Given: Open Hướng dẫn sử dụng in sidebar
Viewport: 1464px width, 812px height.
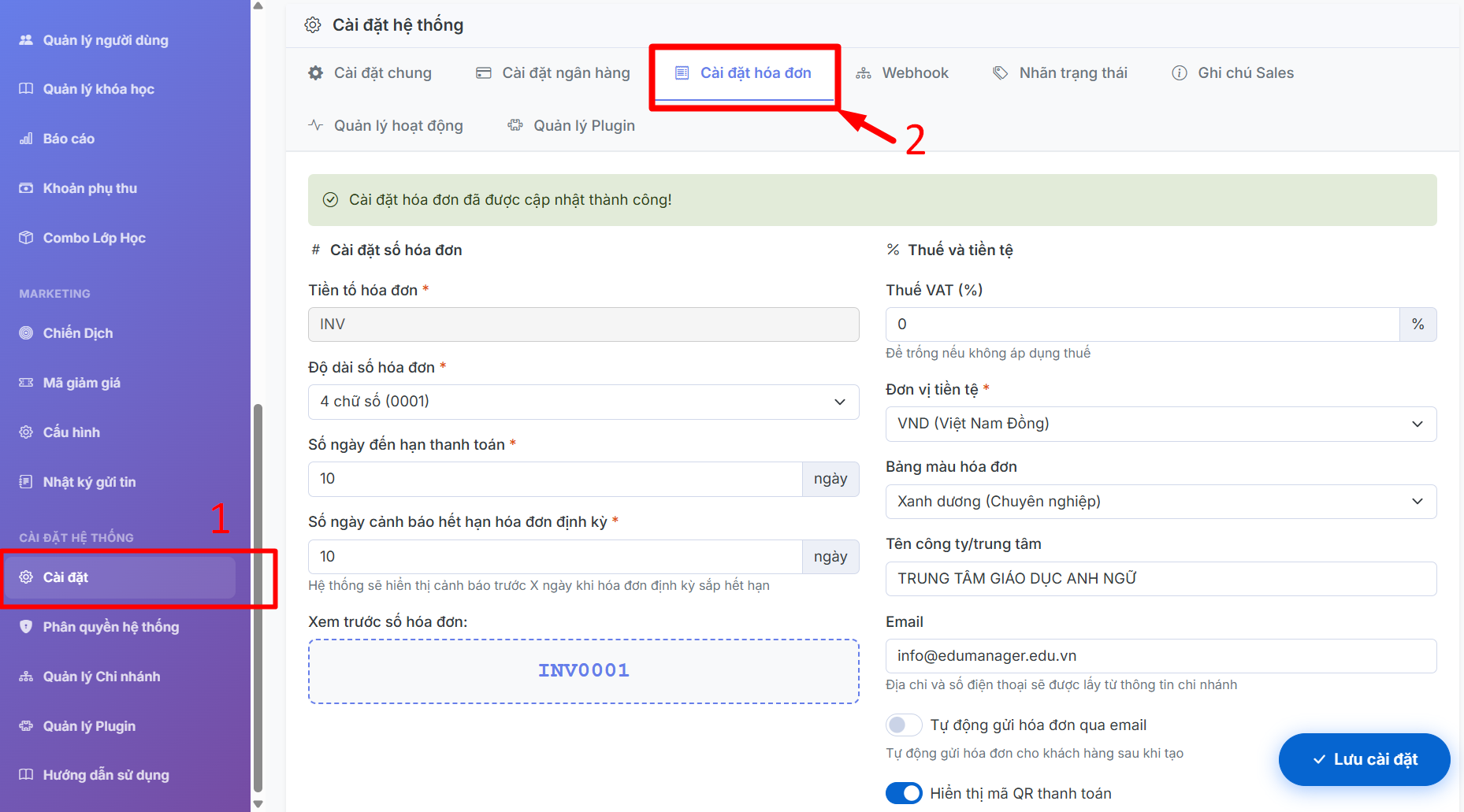Looking at the screenshot, I should tap(106, 775).
